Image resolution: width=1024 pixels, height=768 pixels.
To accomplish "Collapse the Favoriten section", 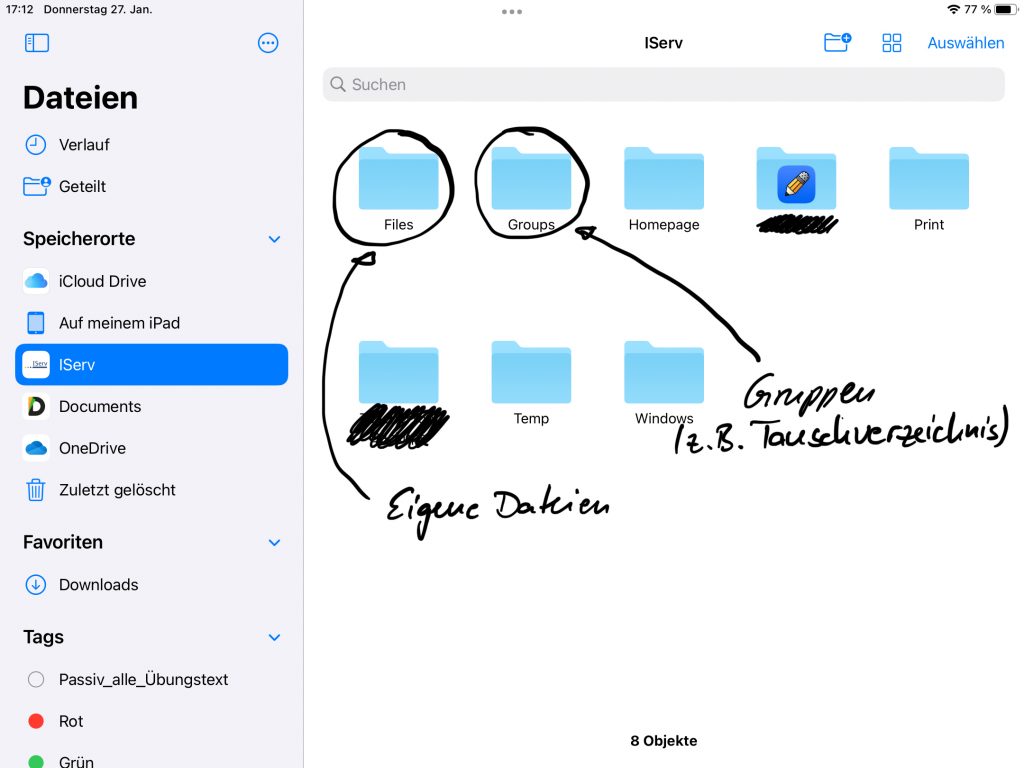I will tap(275, 543).
